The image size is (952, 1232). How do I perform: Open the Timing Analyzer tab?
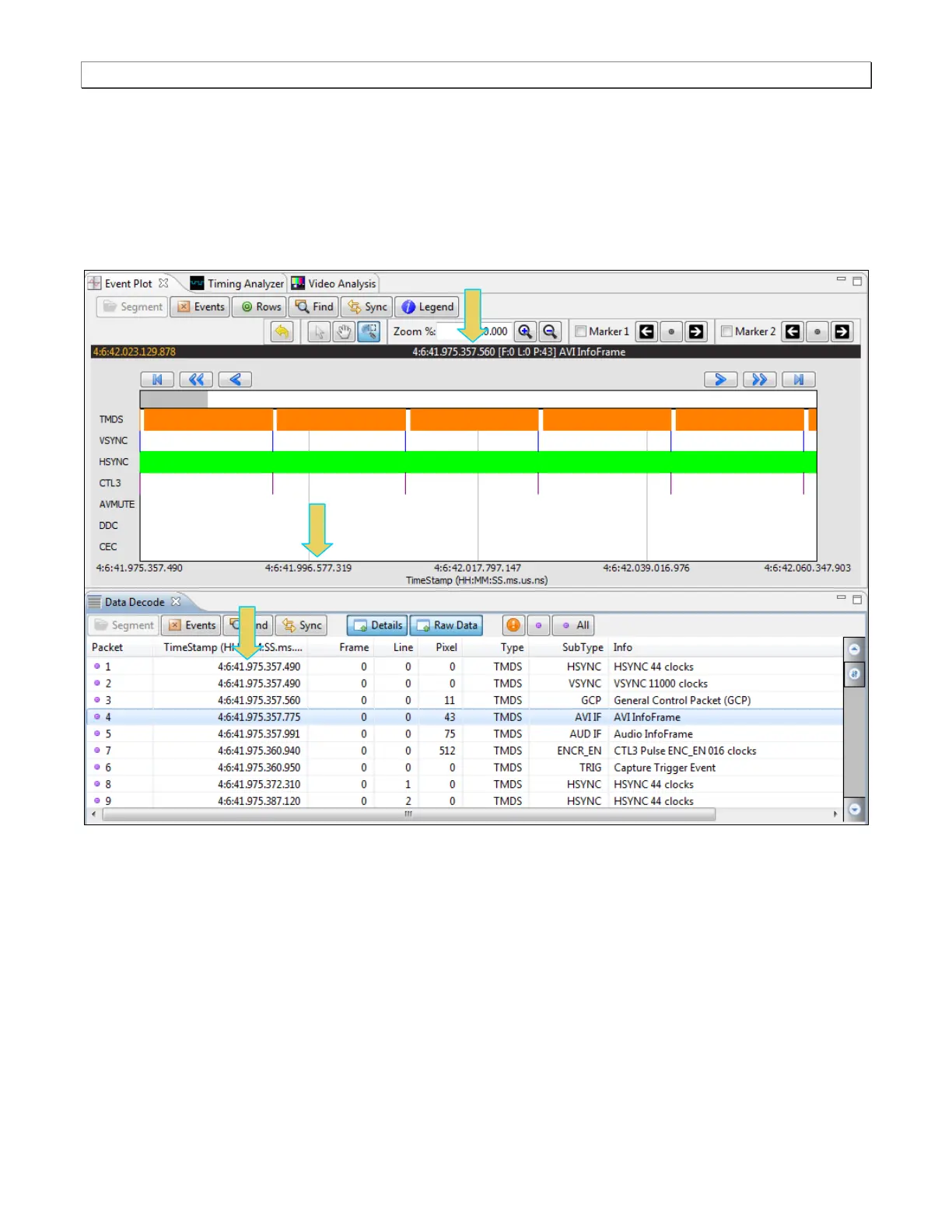[x=238, y=284]
